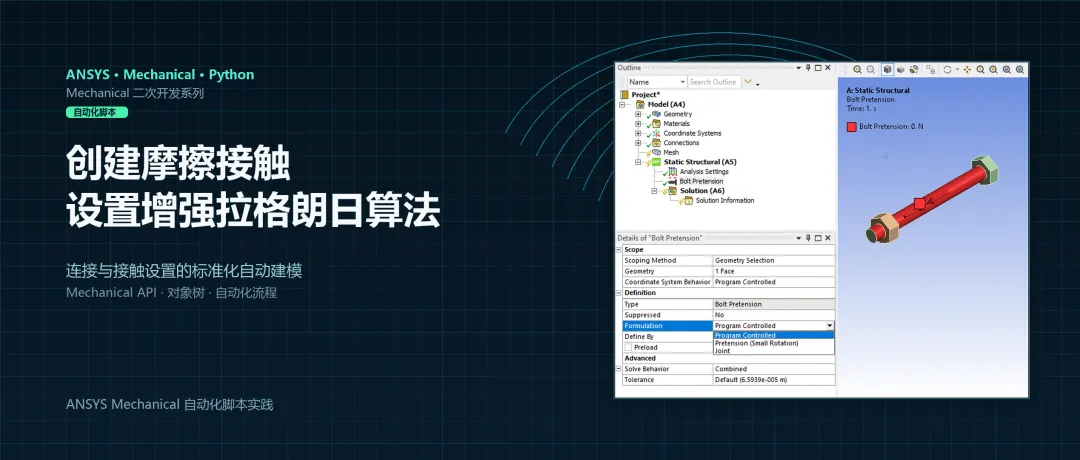The height and width of the screenshot is (460, 1080).
Task: Click the Tolerance value Default (6.5939e-005 m)
Action: (773, 380)
